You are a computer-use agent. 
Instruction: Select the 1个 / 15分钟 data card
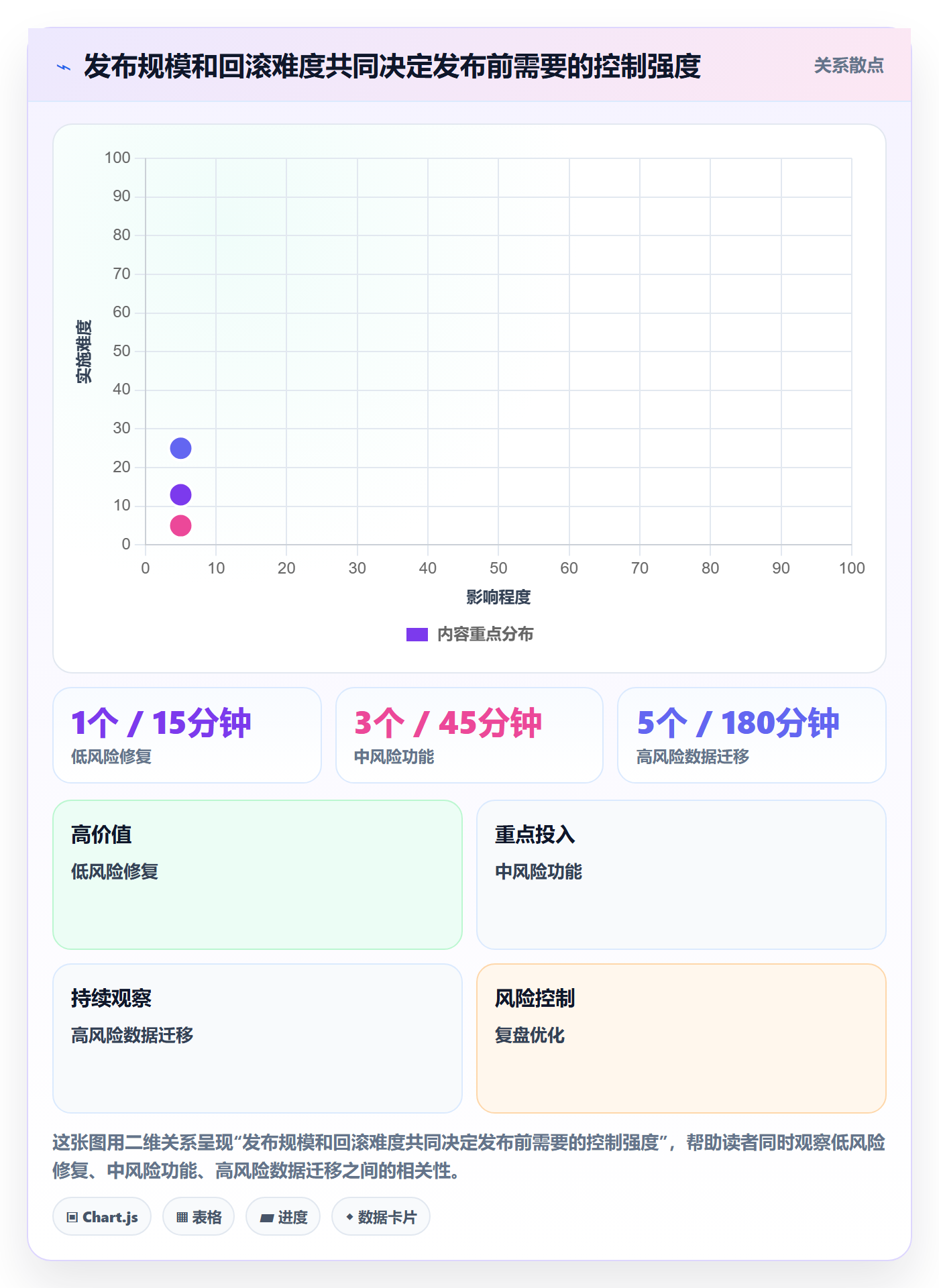(x=187, y=735)
